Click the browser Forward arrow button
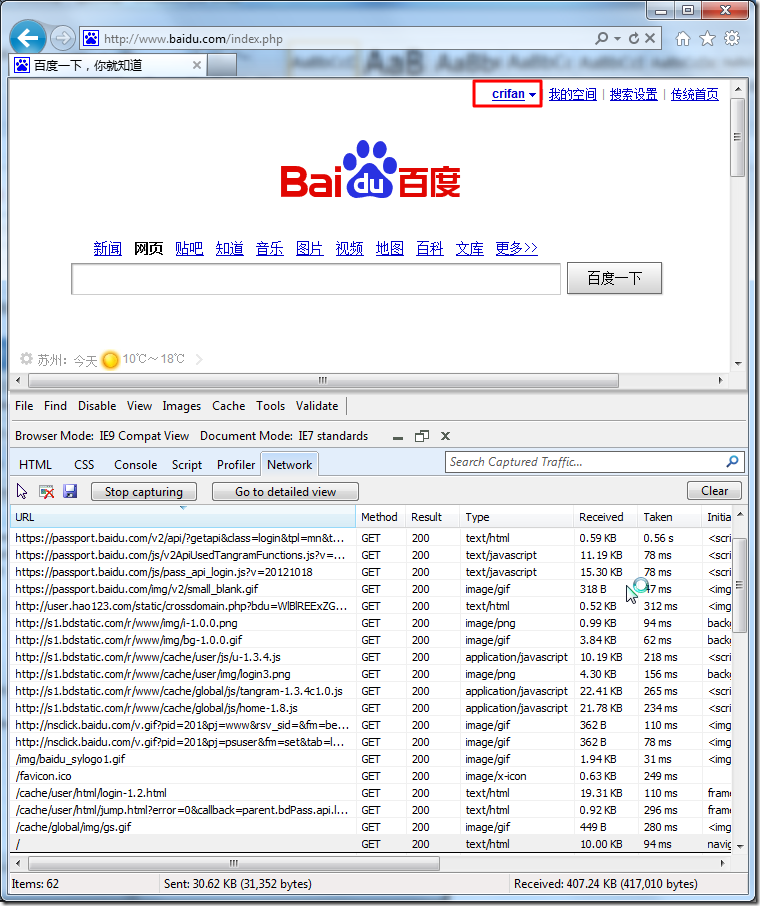Image resolution: width=760 pixels, height=906 pixels. 62,39
